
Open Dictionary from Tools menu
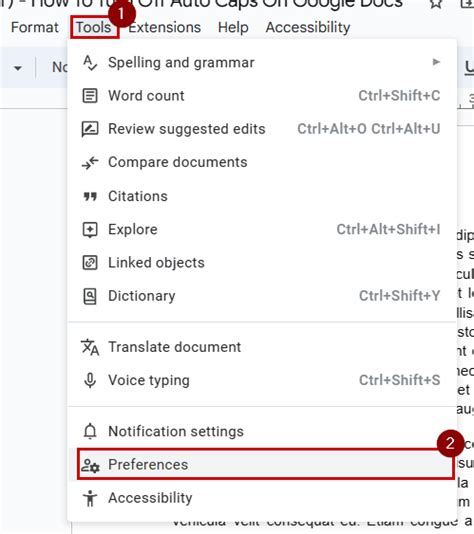[262, 296]
